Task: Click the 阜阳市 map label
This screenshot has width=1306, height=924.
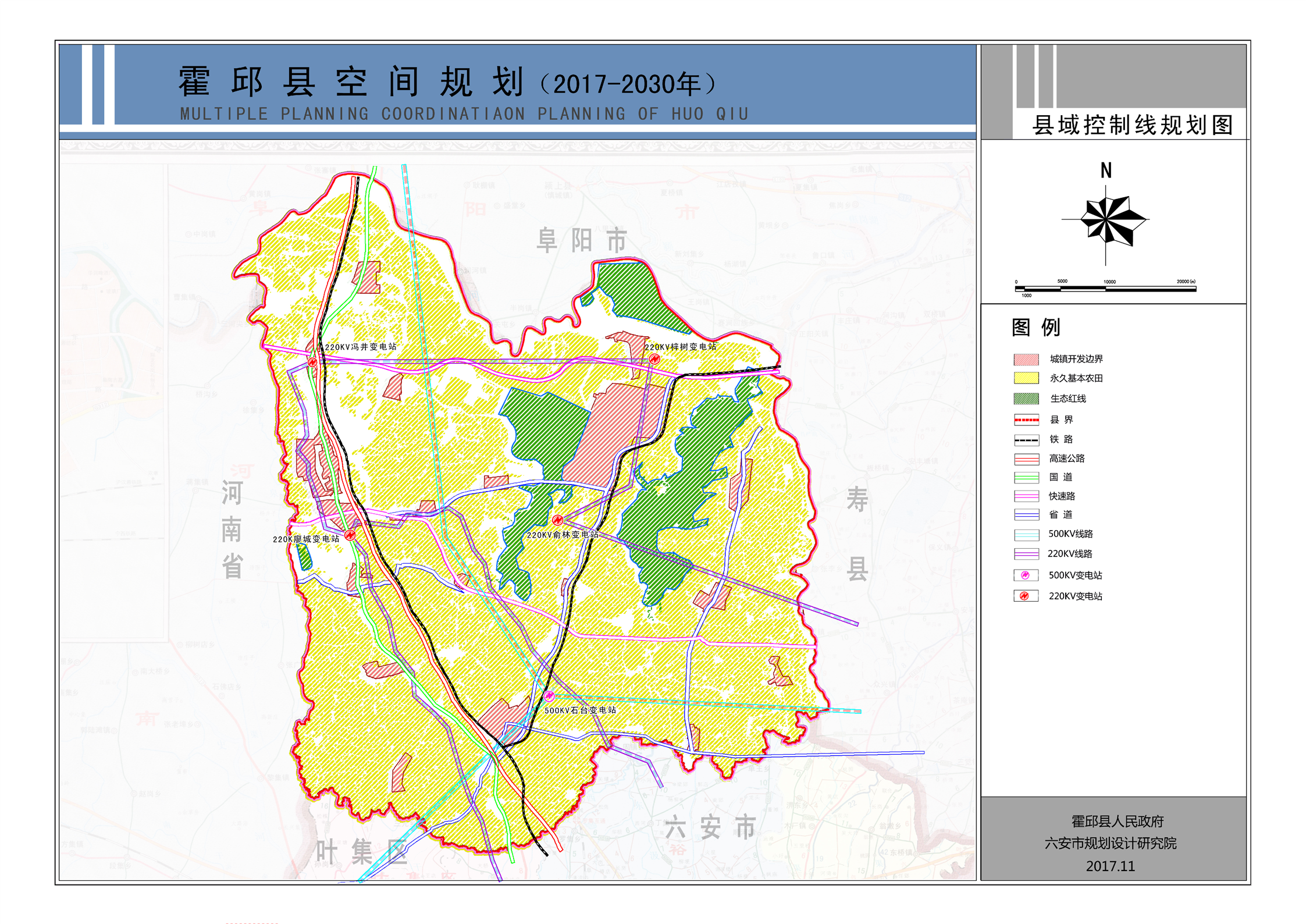Action: [x=582, y=240]
